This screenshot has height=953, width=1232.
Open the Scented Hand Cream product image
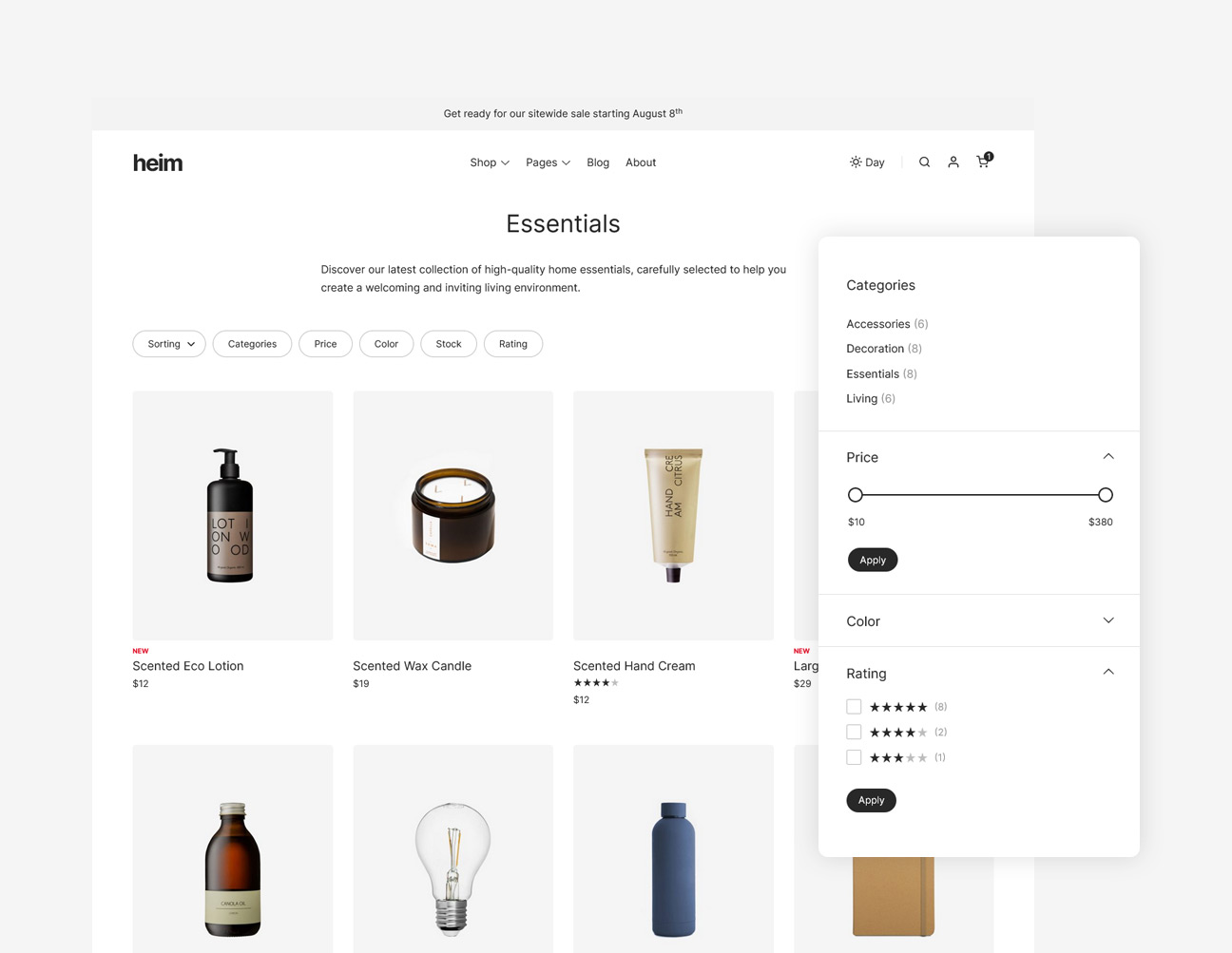(x=673, y=515)
